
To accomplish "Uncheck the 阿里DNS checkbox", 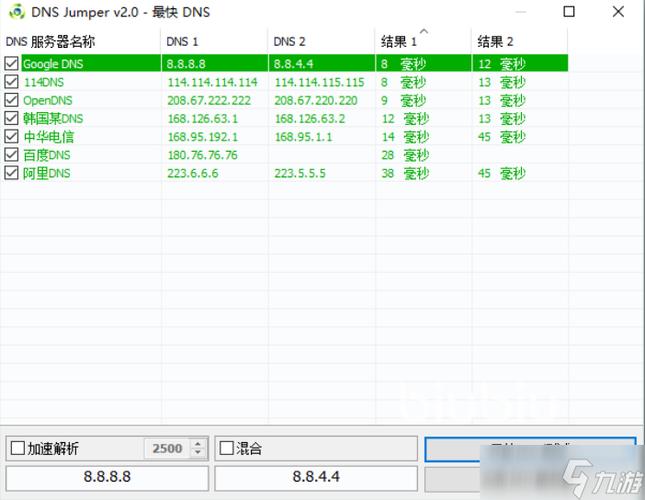I will pos(11,173).
